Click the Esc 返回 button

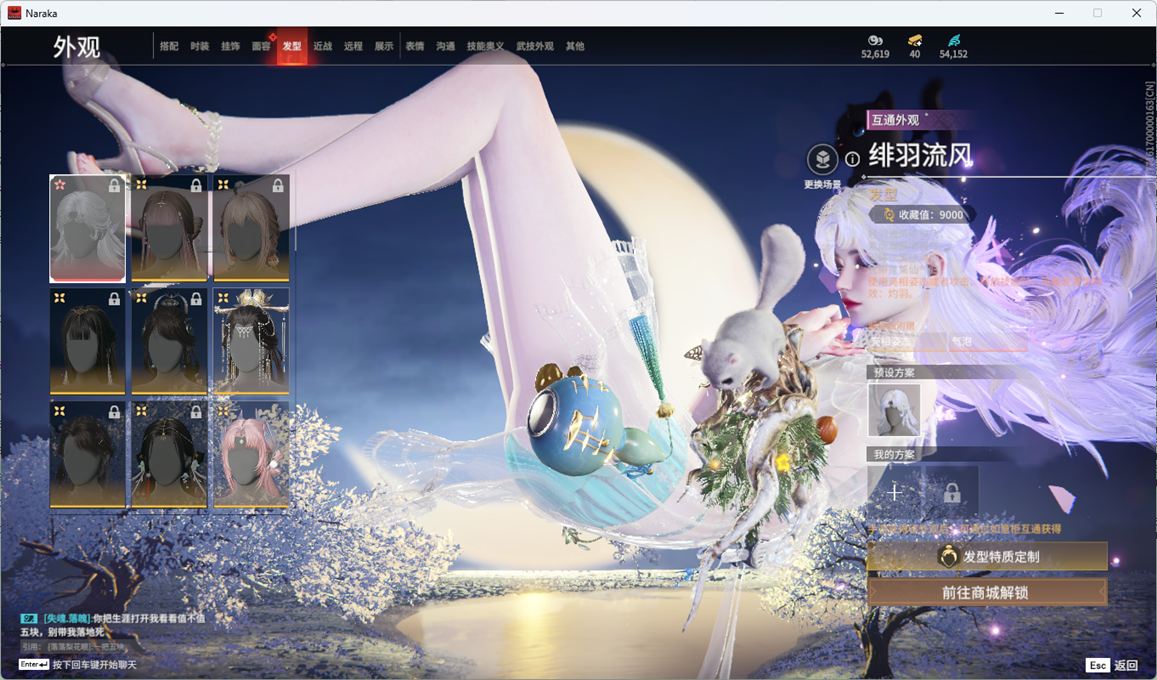(1112, 665)
